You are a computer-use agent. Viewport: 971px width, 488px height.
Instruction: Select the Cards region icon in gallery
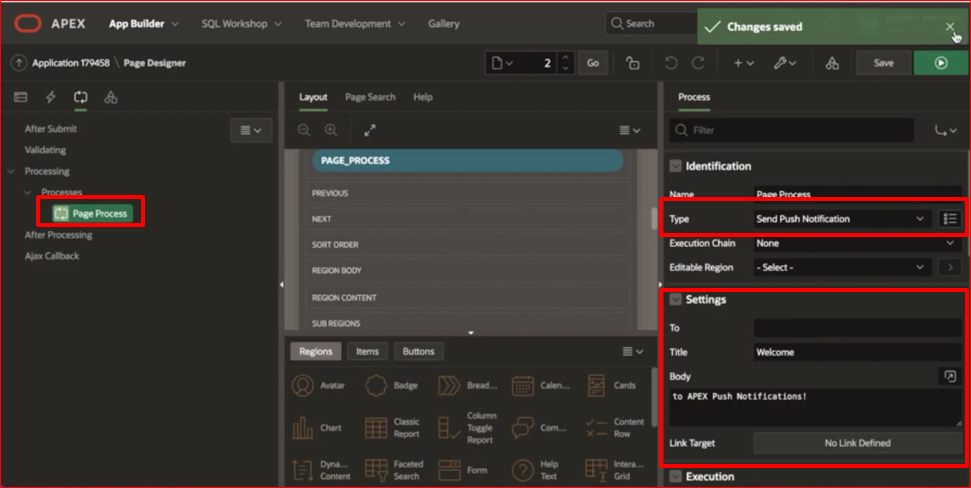596,385
